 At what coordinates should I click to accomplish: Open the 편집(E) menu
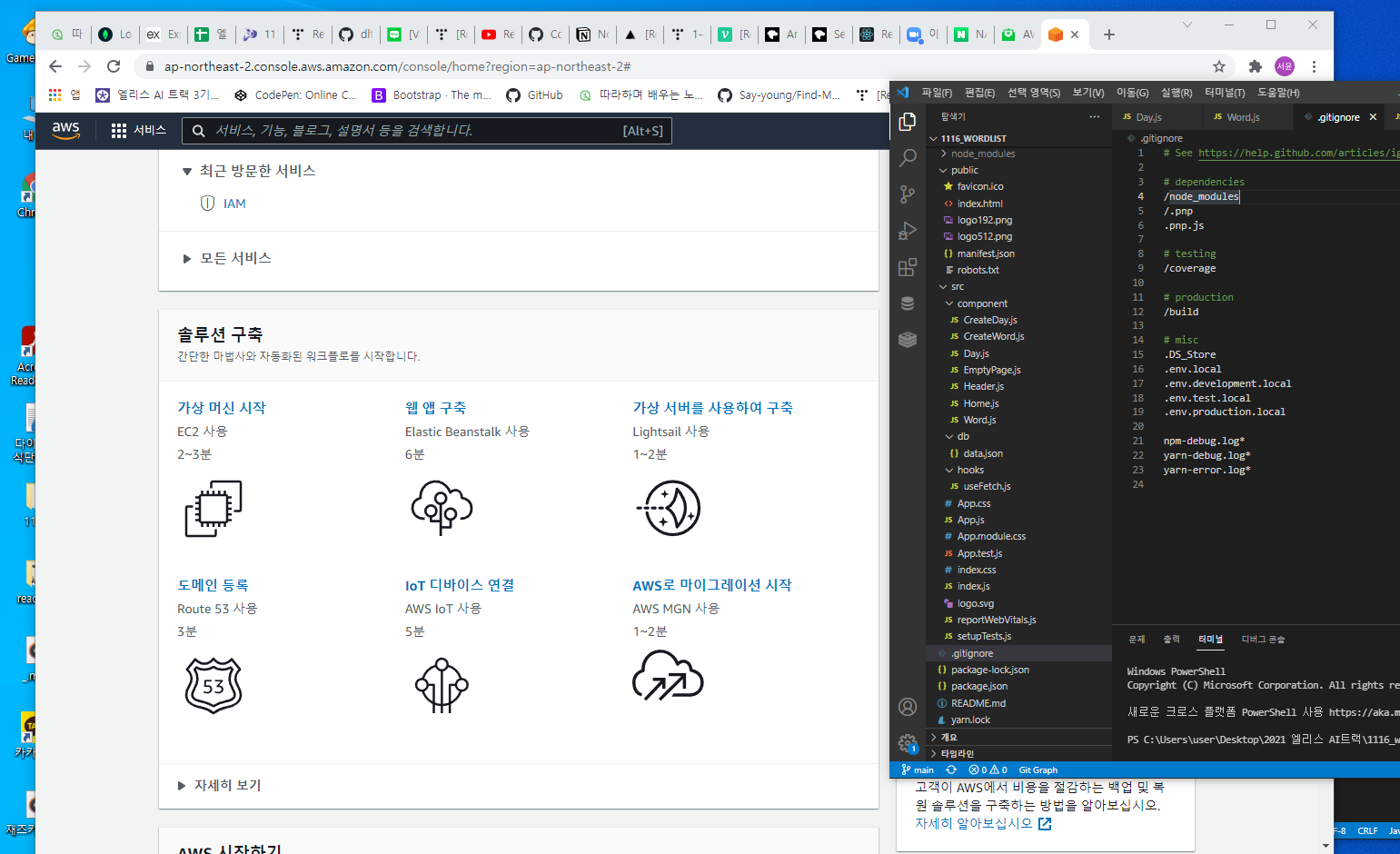click(979, 93)
